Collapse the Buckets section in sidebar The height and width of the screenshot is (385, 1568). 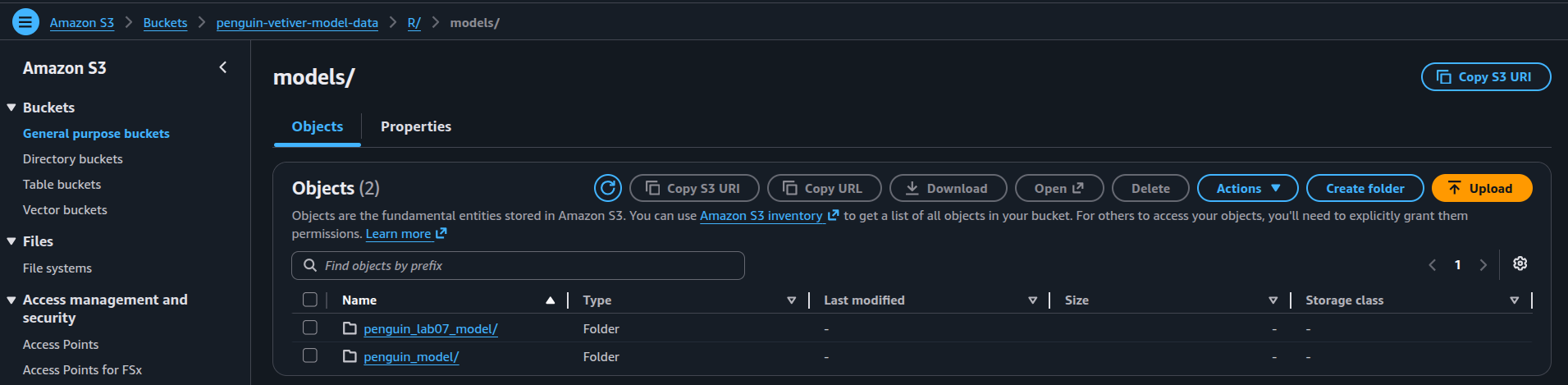pos(11,108)
